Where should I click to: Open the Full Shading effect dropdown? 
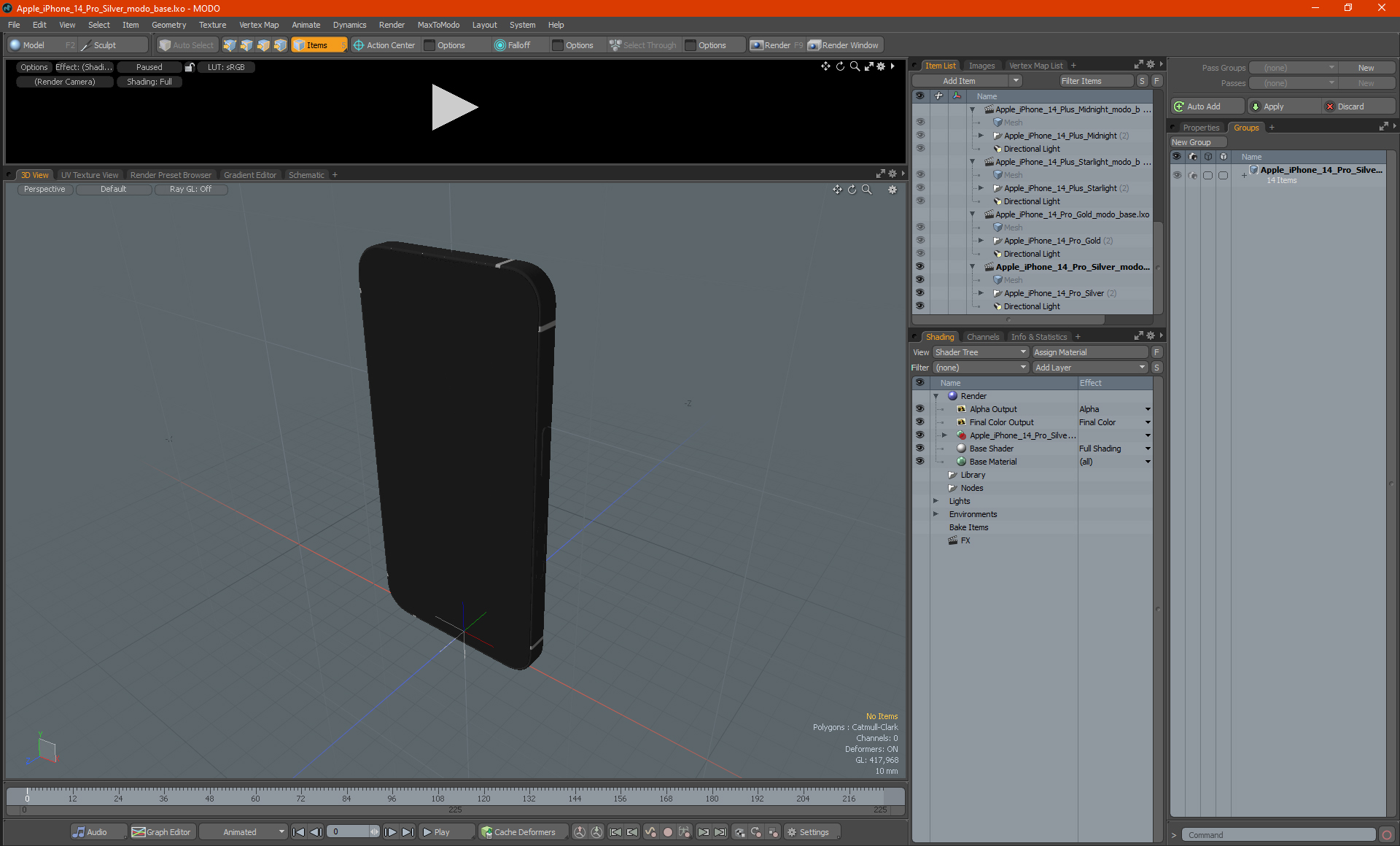(1148, 449)
